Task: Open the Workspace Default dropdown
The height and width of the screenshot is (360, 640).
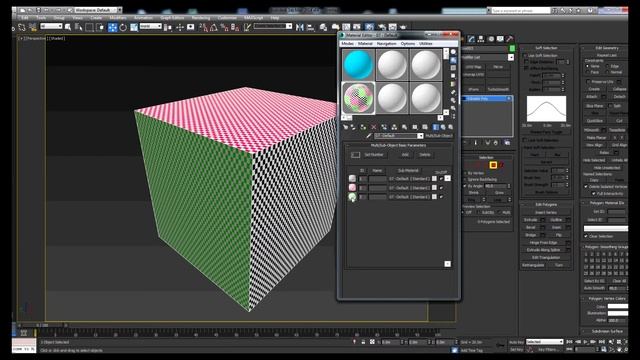Action: tap(119, 10)
